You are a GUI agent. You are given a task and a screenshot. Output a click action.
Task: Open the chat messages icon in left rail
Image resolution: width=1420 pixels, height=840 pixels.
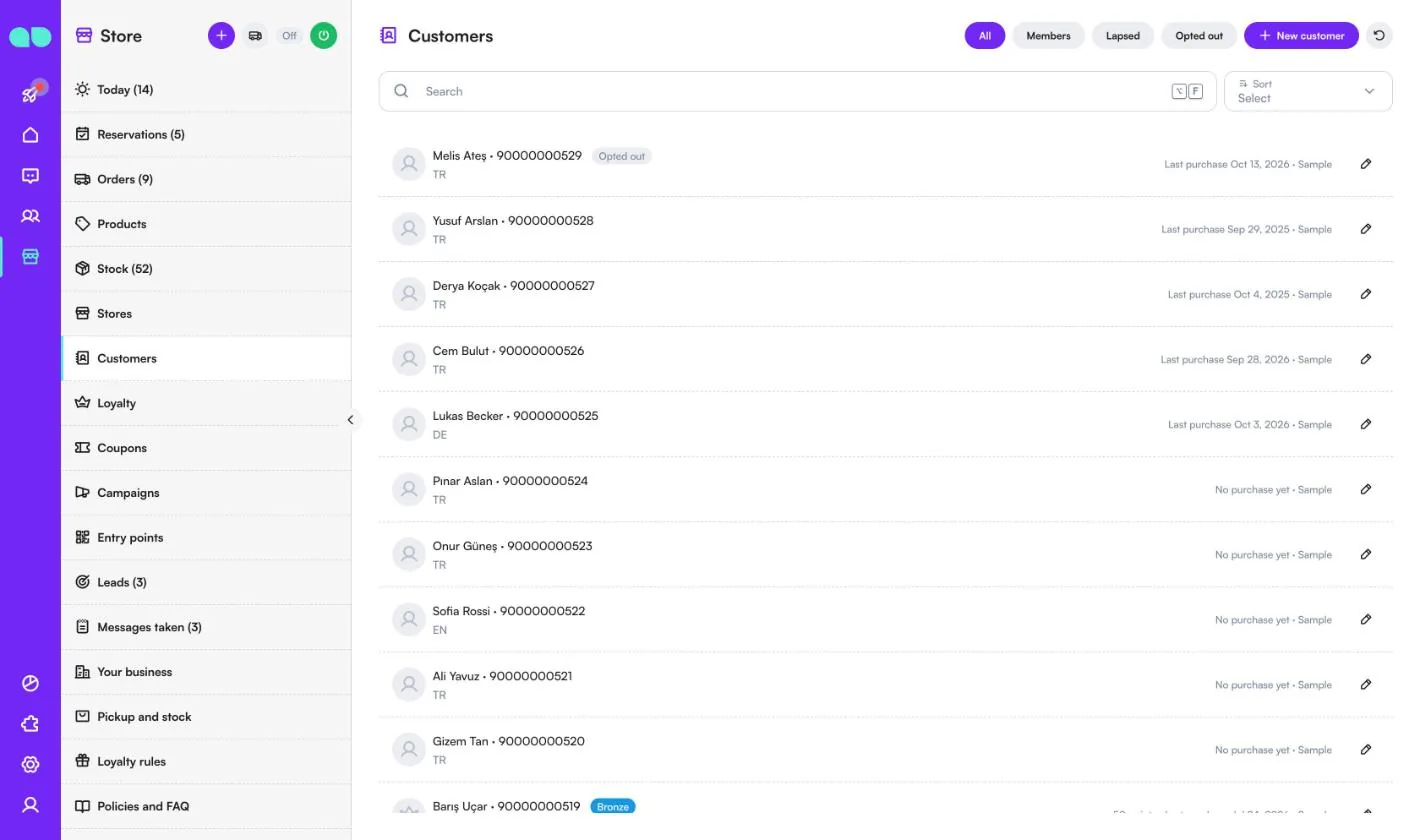tap(30, 176)
